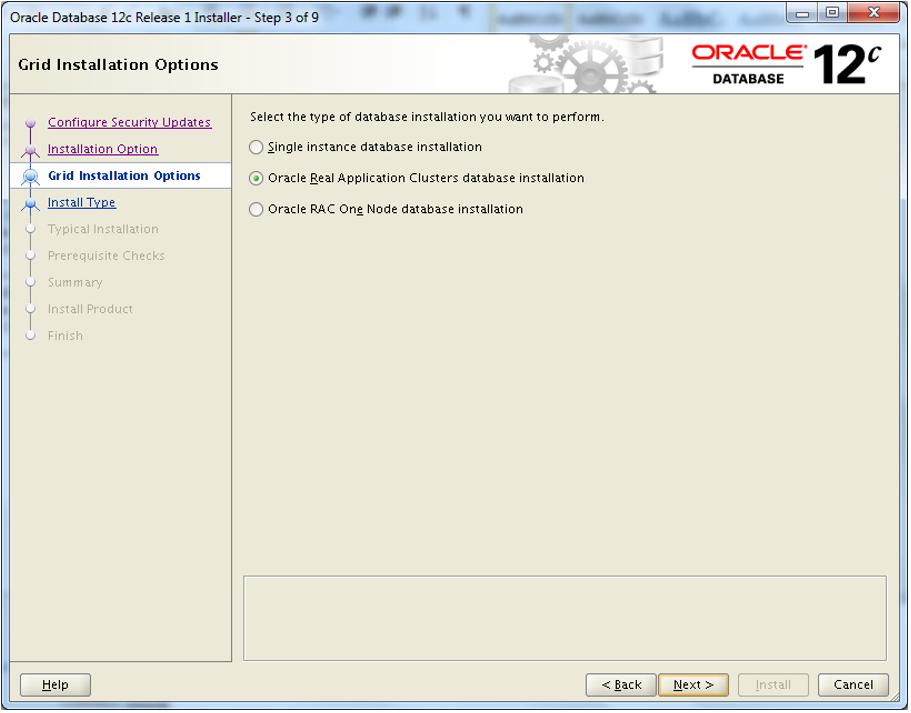Click the 'Grid Installation Options' page heading
Viewport: 911px width, 713px height.
pos(119,65)
